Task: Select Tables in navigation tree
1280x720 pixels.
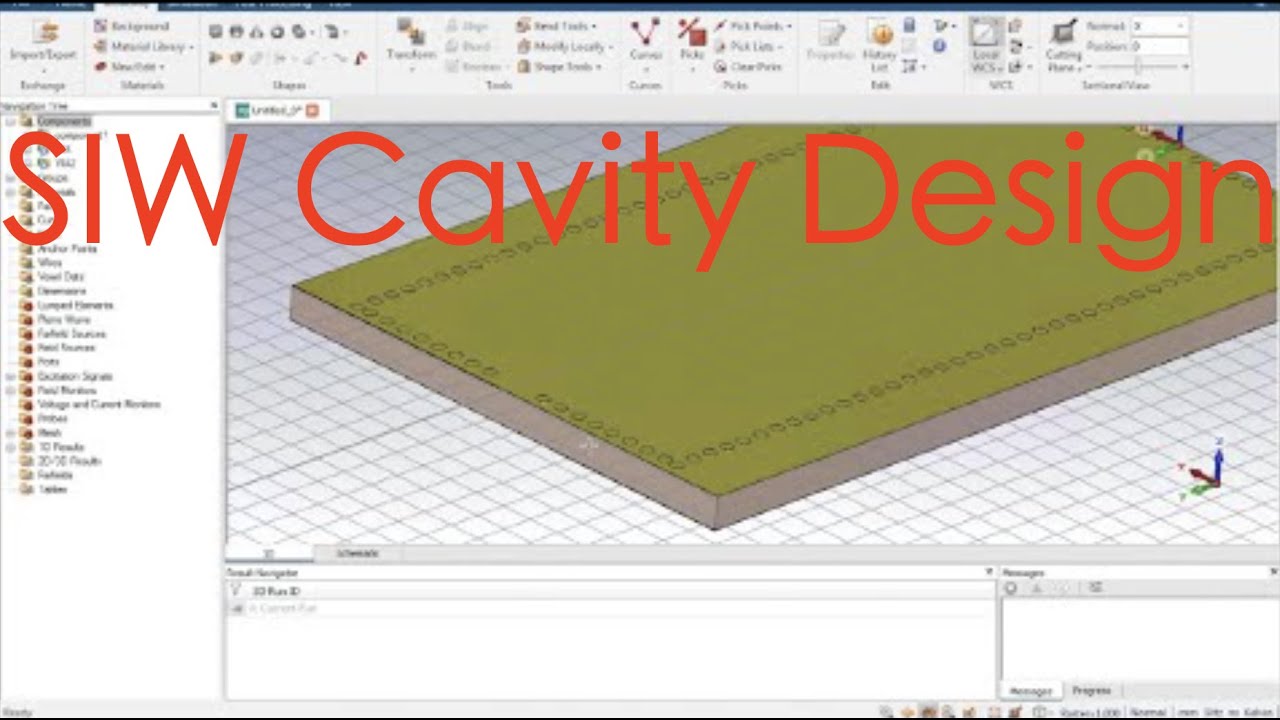Action: click(x=52, y=489)
